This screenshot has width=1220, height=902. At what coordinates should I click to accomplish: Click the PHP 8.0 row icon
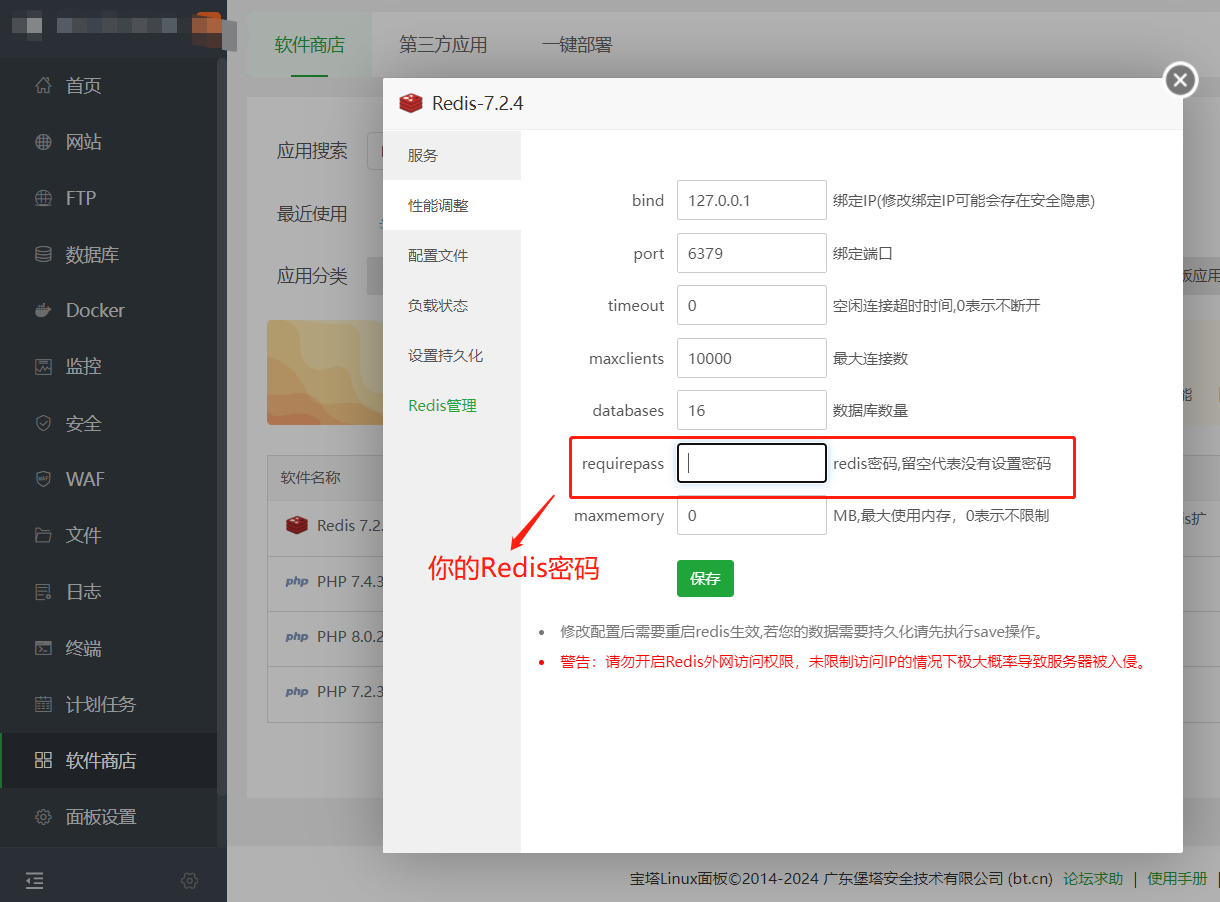pos(297,636)
